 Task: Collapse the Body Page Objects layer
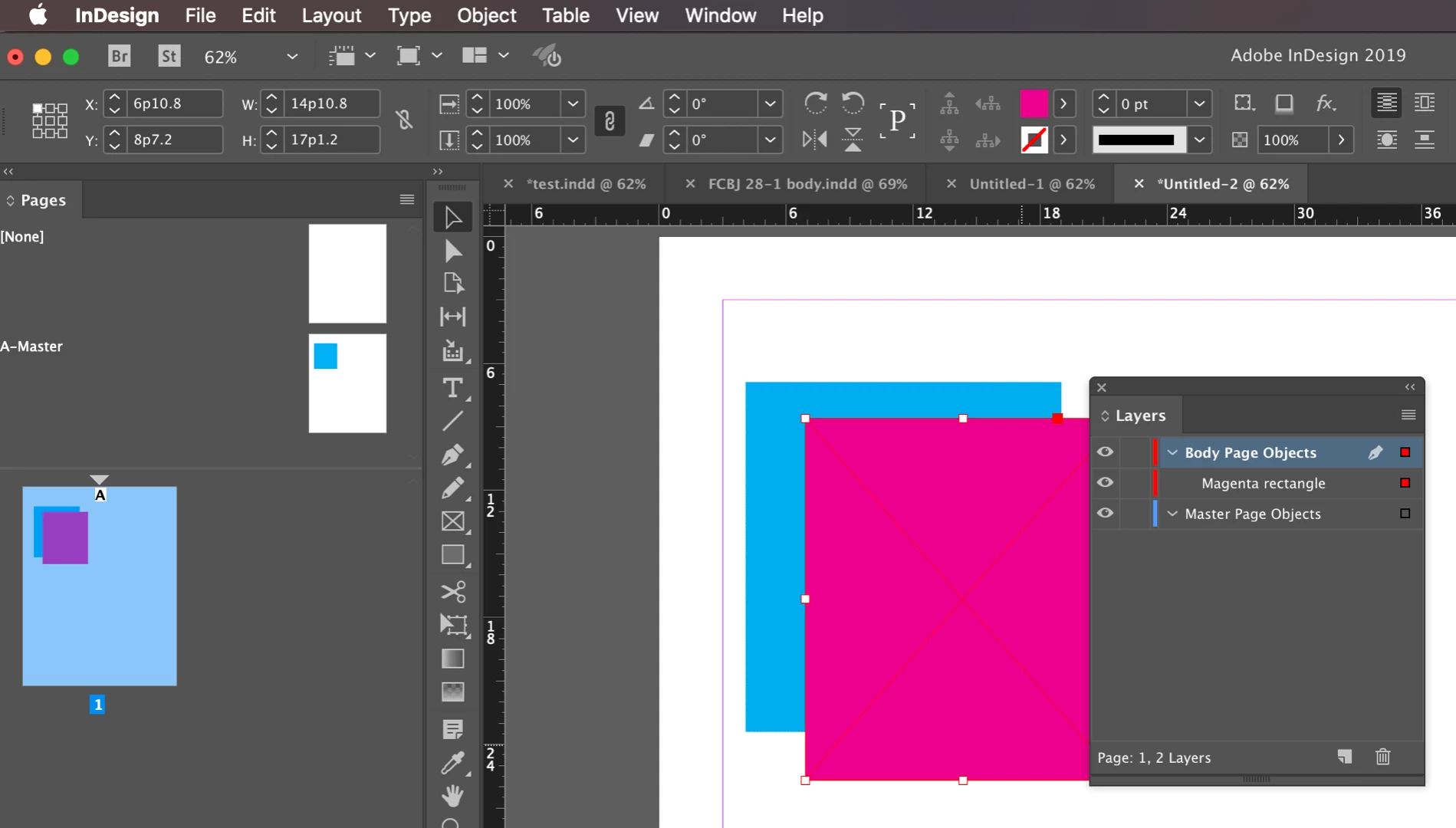1172,452
